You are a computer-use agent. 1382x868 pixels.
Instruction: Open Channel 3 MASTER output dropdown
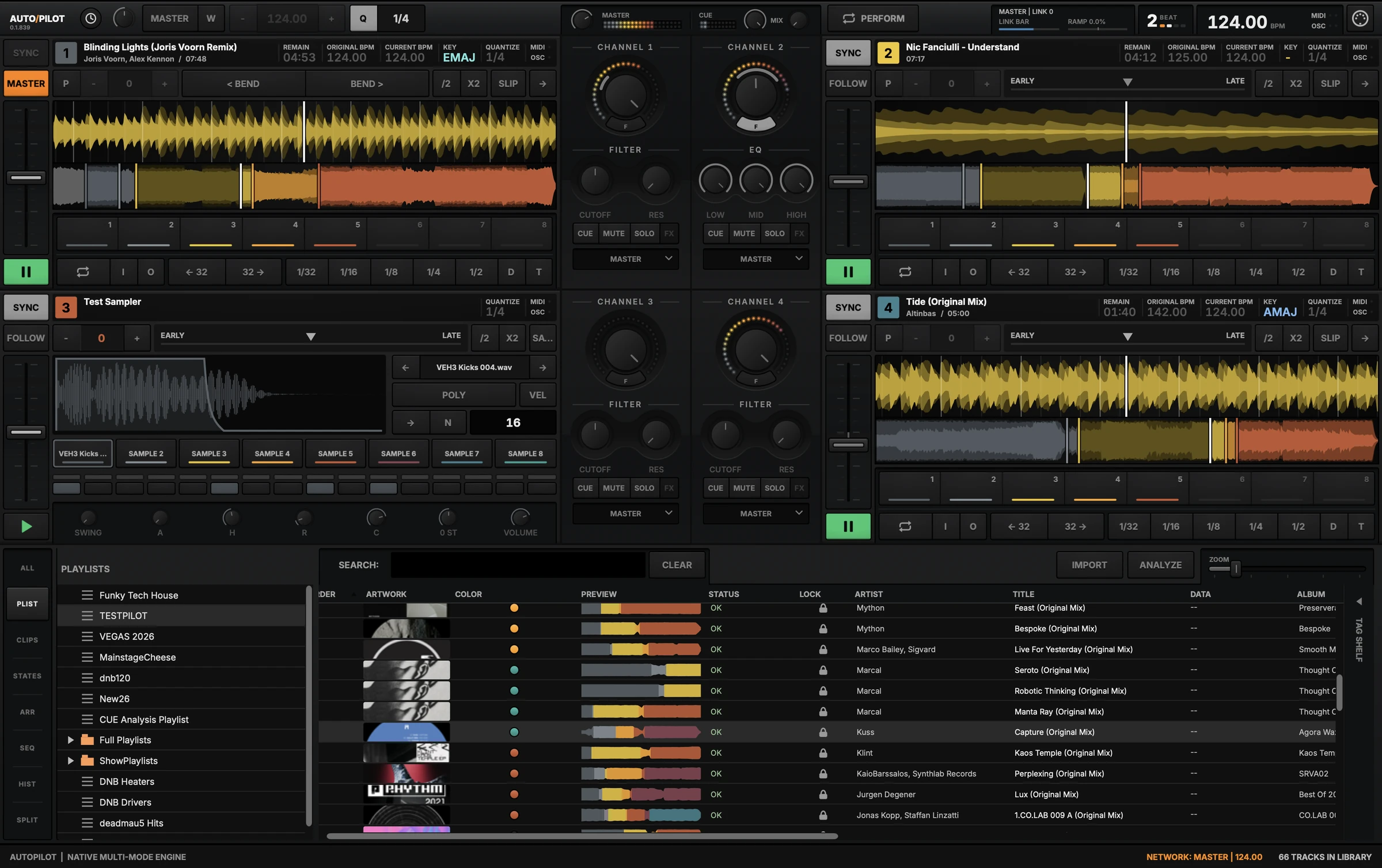click(625, 513)
